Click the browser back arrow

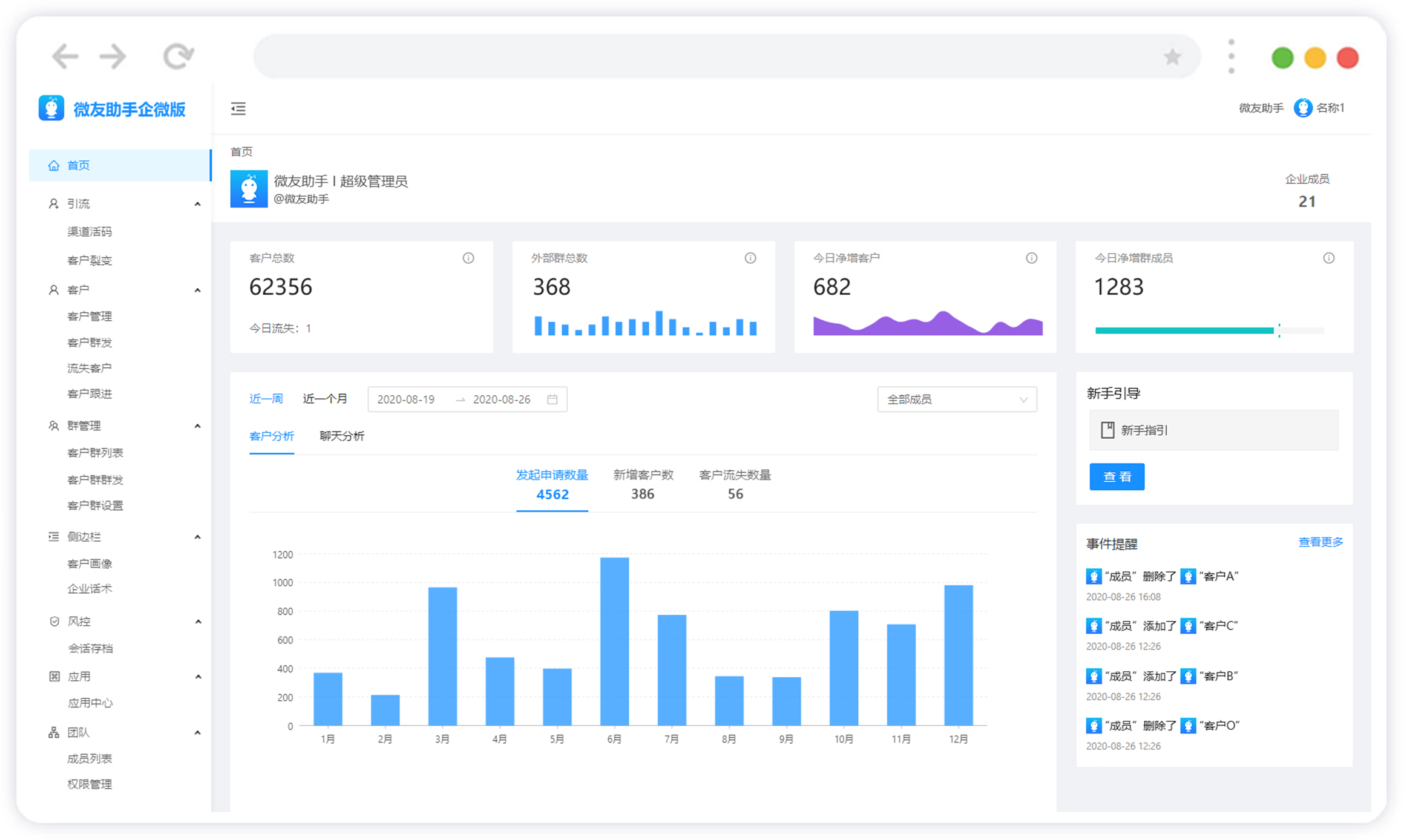pos(65,57)
